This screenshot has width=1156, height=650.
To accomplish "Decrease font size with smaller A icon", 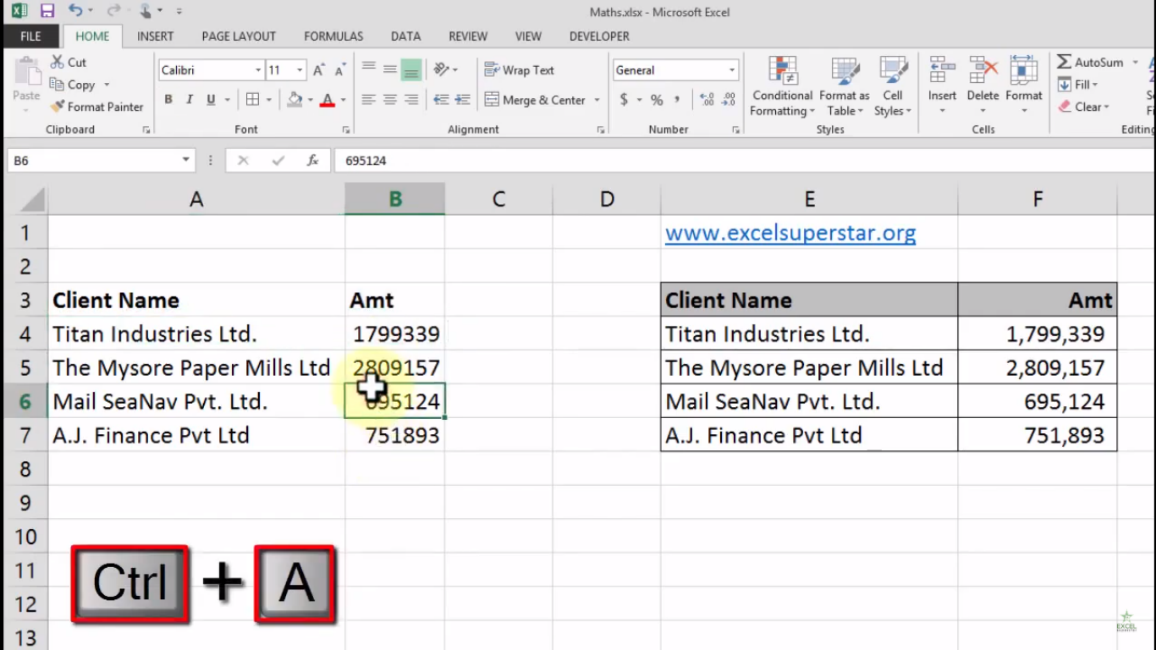I will [340, 70].
